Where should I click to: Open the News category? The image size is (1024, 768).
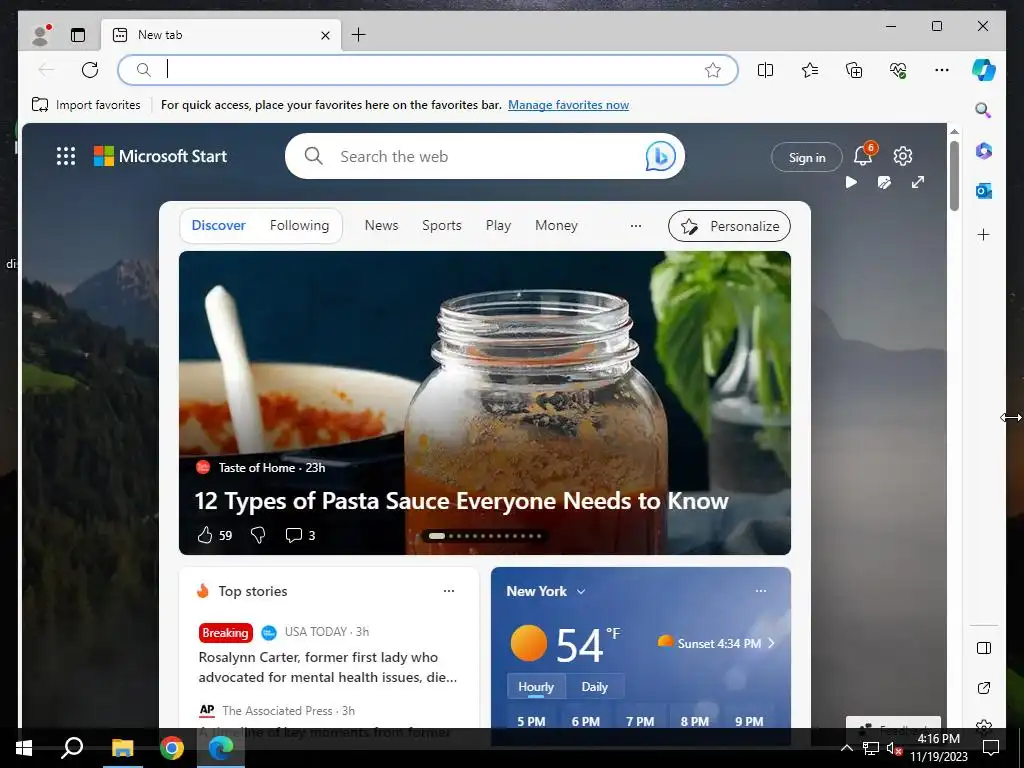(x=381, y=225)
